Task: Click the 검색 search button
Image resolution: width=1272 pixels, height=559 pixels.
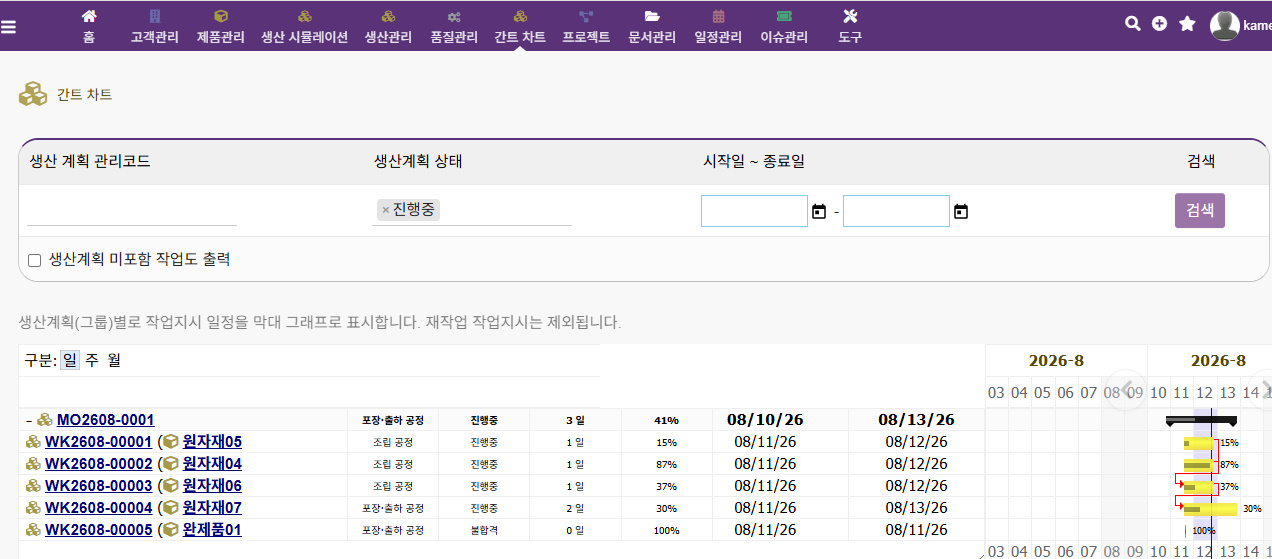Action: [x=1200, y=210]
